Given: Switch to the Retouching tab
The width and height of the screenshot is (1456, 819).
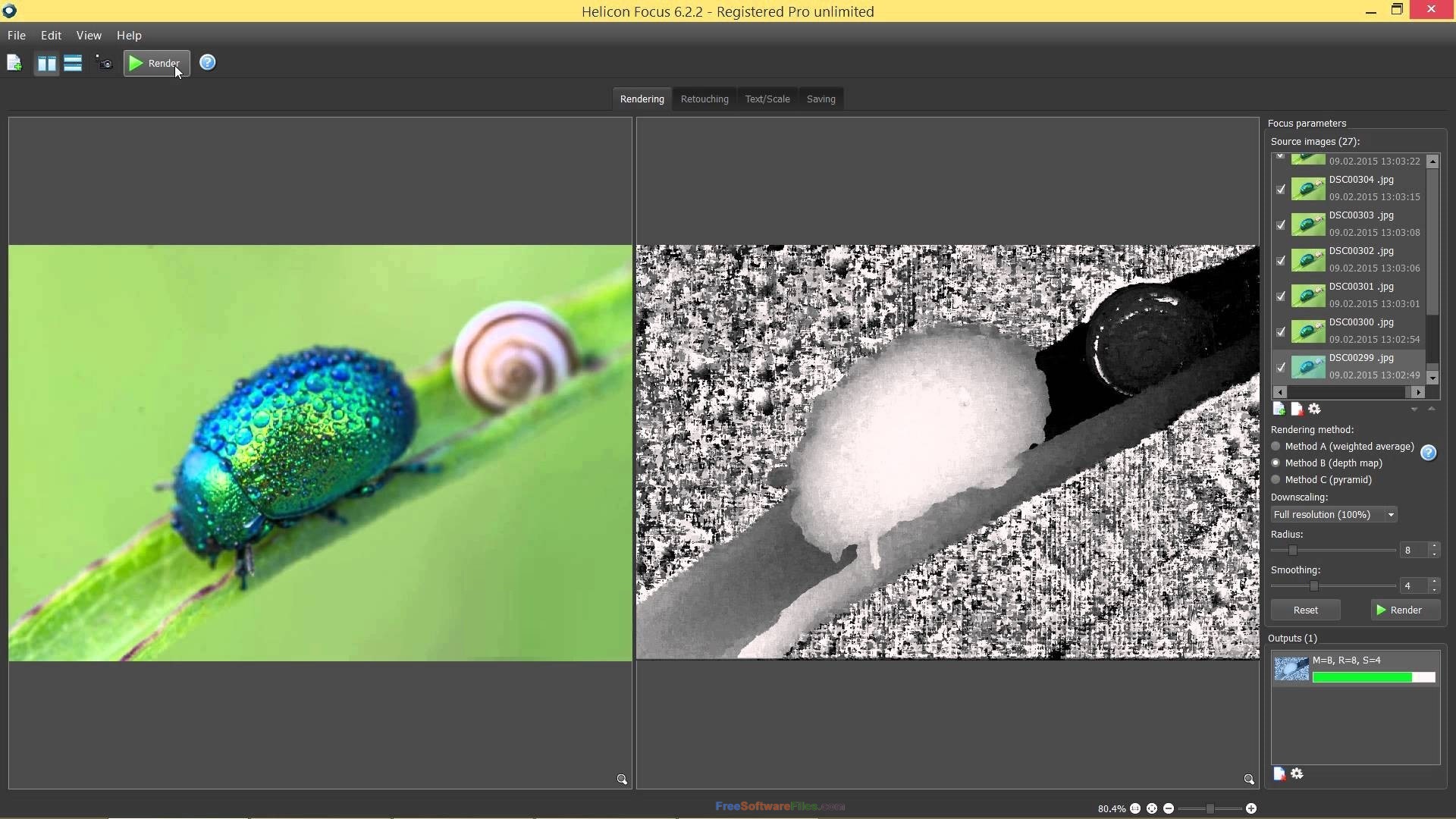Looking at the screenshot, I should tap(704, 99).
